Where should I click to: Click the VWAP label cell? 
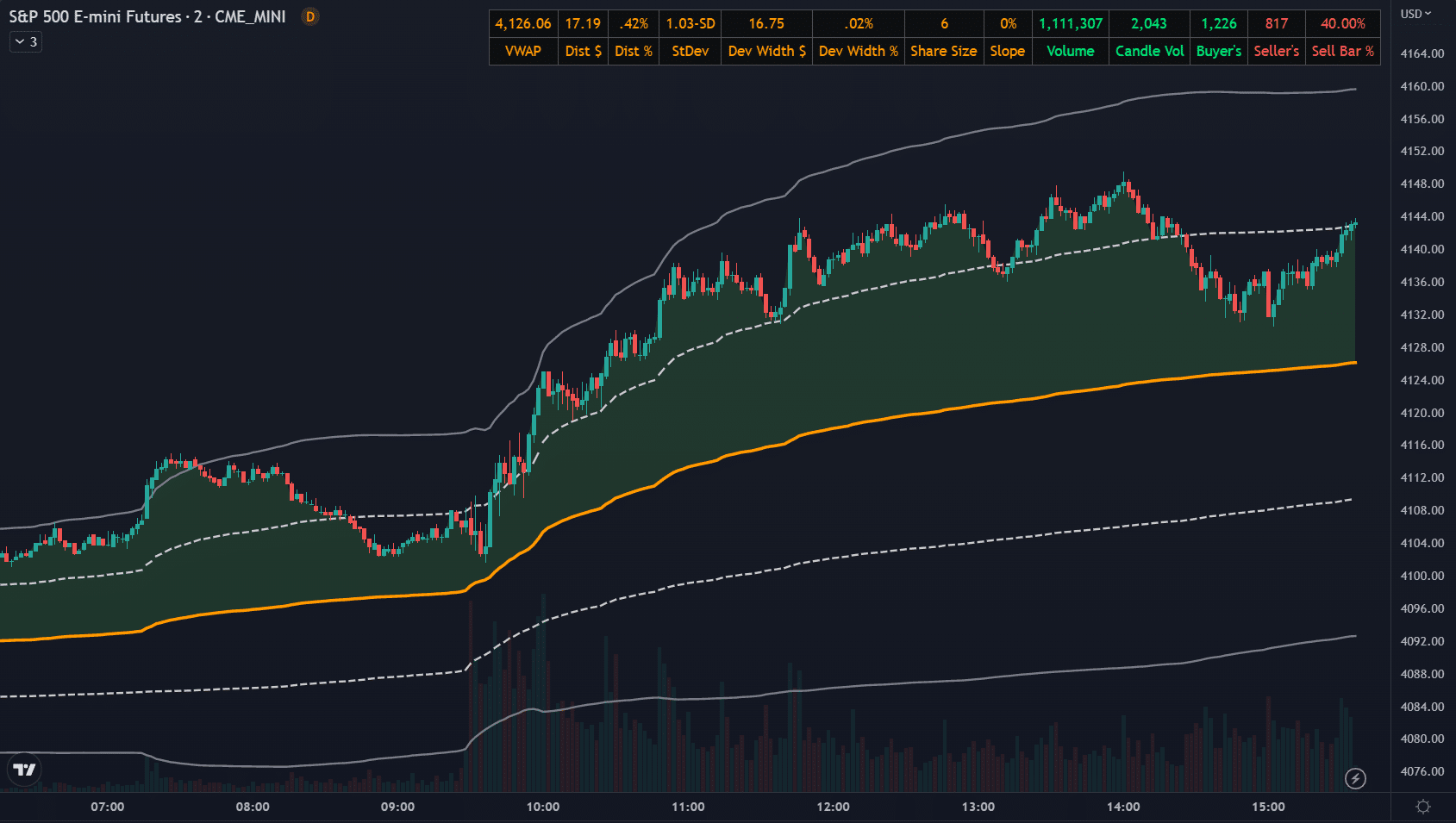pos(523,51)
